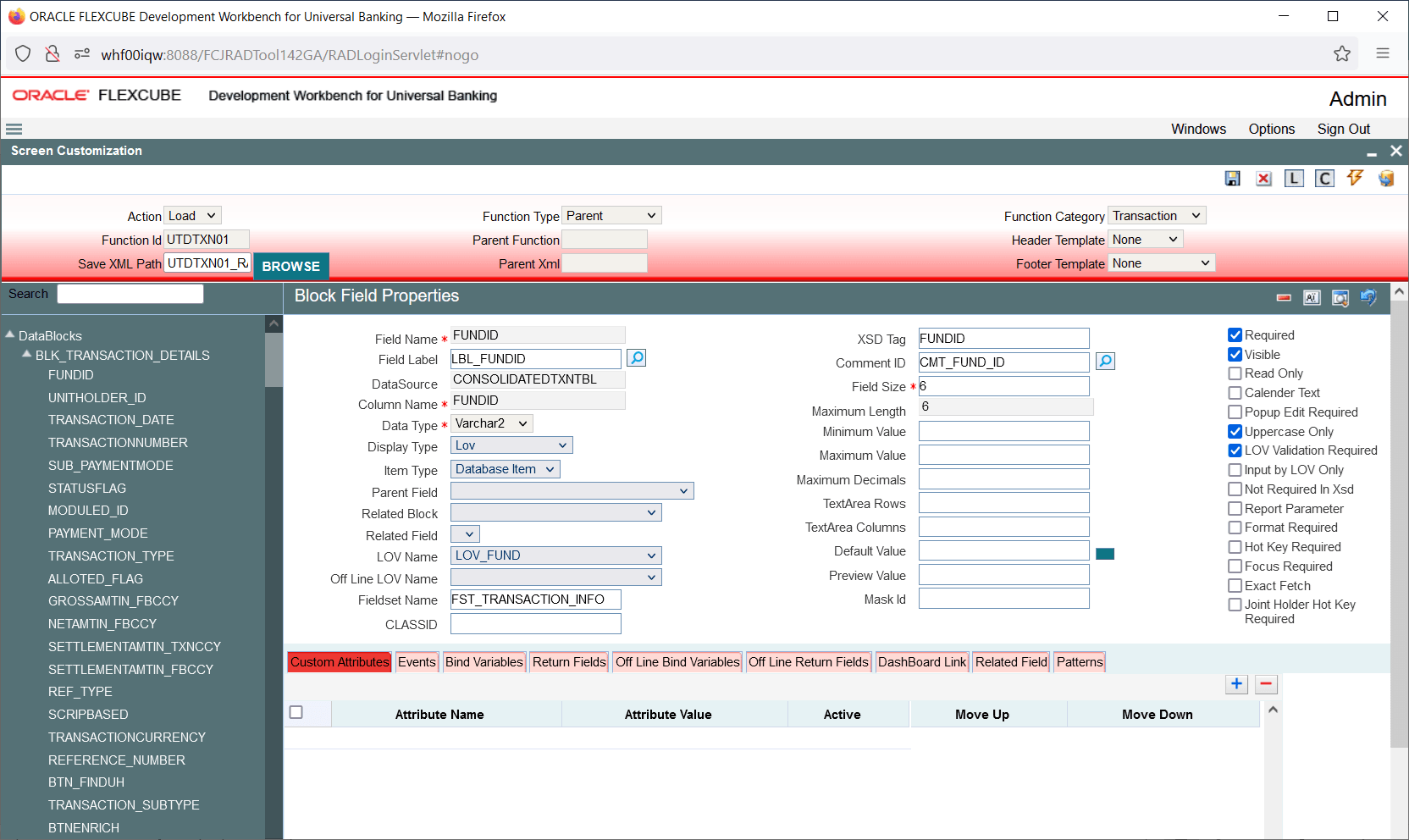Click the insecure connection lock icon
Screen dimensions: 1409x840
[52, 54]
